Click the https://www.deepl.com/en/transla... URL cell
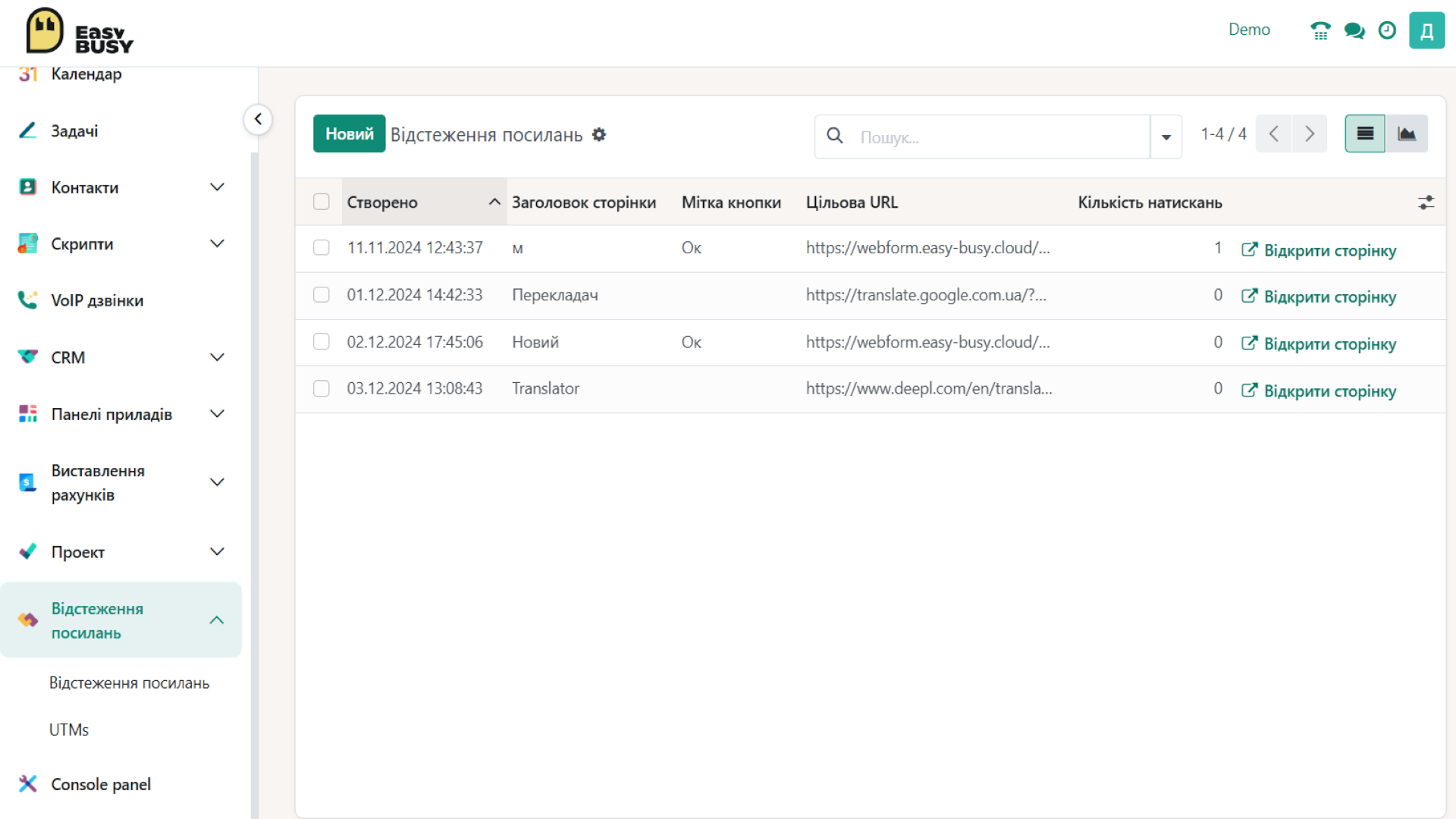This screenshot has height=819, width=1456. point(929,388)
